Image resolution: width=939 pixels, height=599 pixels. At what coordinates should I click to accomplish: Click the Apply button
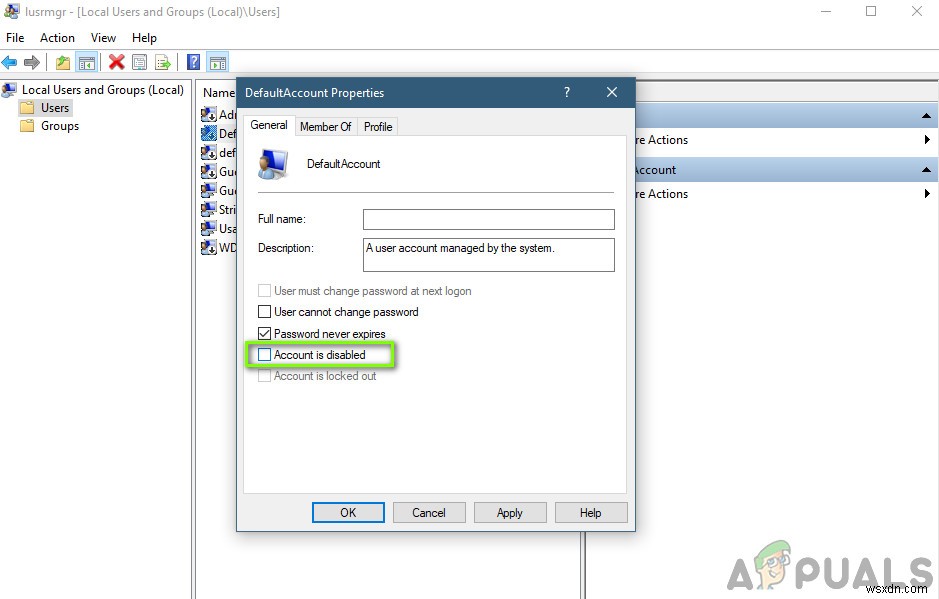tap(510, 513)
